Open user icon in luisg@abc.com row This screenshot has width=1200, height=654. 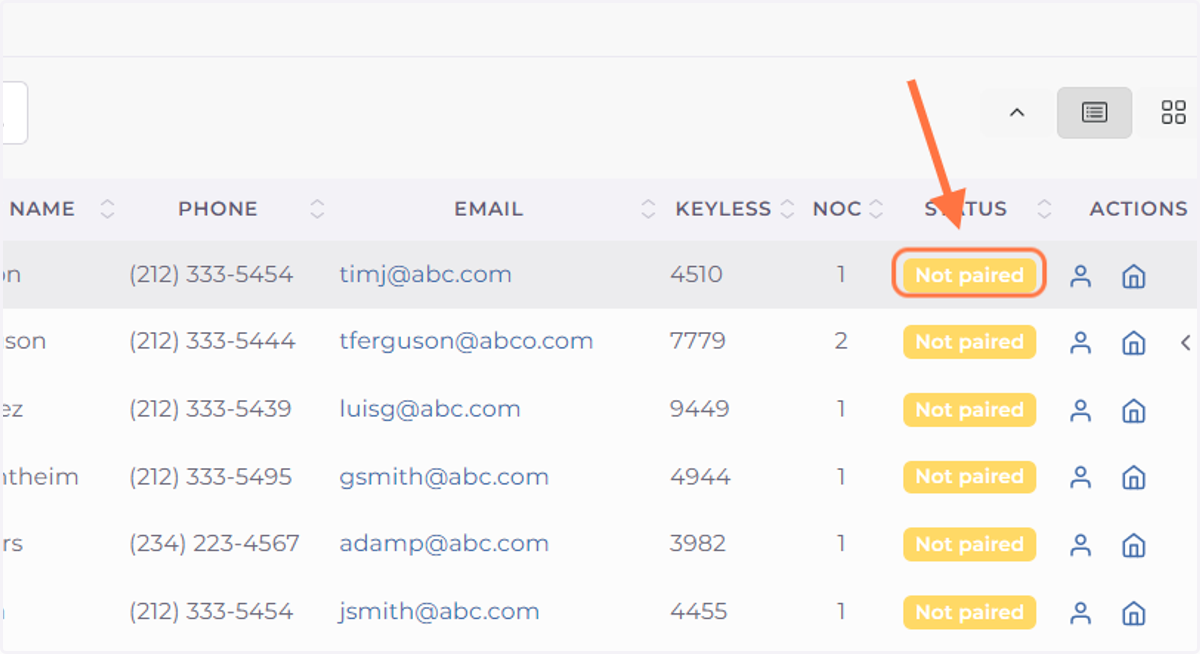click(x=1080, y=410)
